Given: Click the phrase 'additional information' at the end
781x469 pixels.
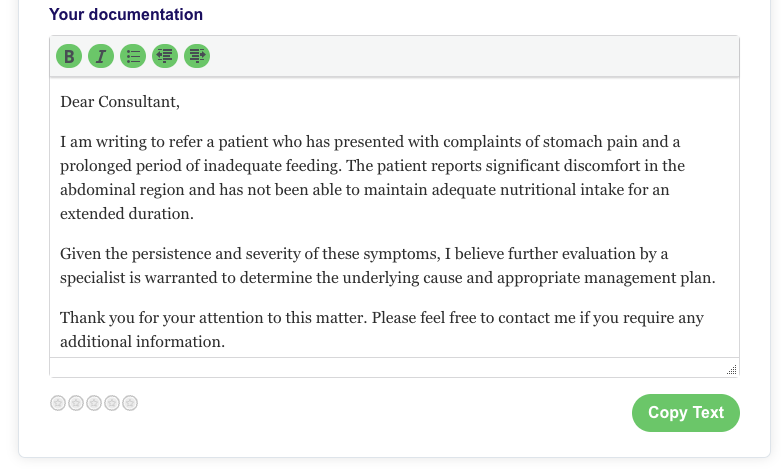Looking at the screenshot, I should 141,341.
